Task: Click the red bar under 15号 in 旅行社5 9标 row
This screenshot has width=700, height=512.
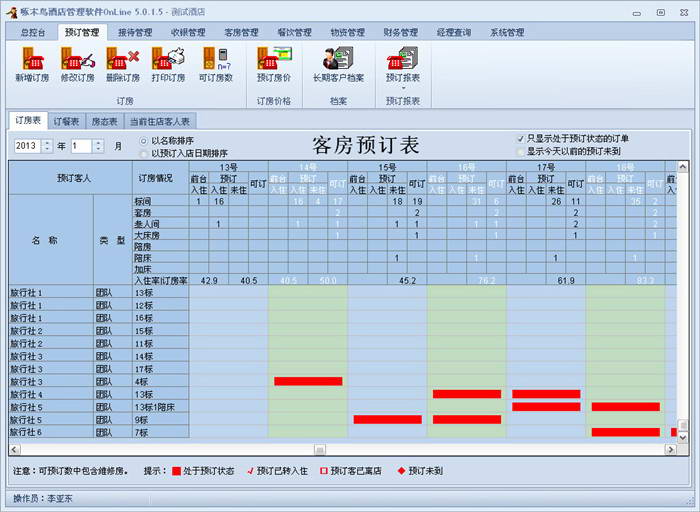Action: tap(388, 420)
